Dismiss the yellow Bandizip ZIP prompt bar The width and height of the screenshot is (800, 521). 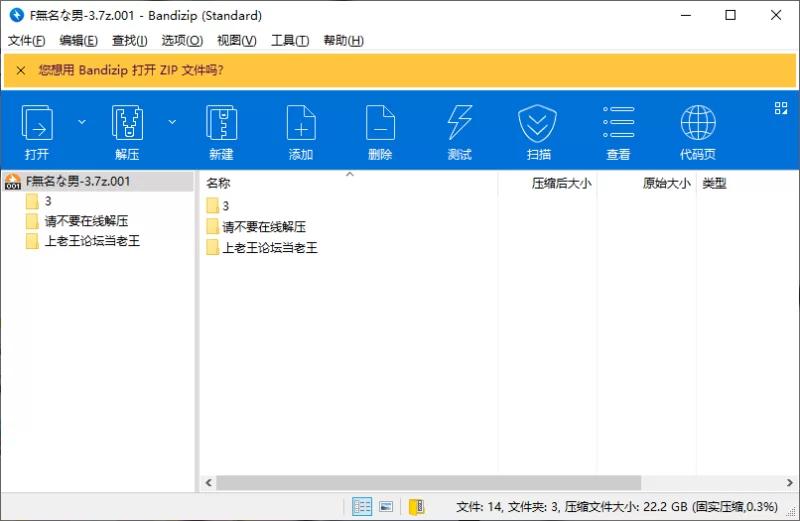click(x=20, y=70)
